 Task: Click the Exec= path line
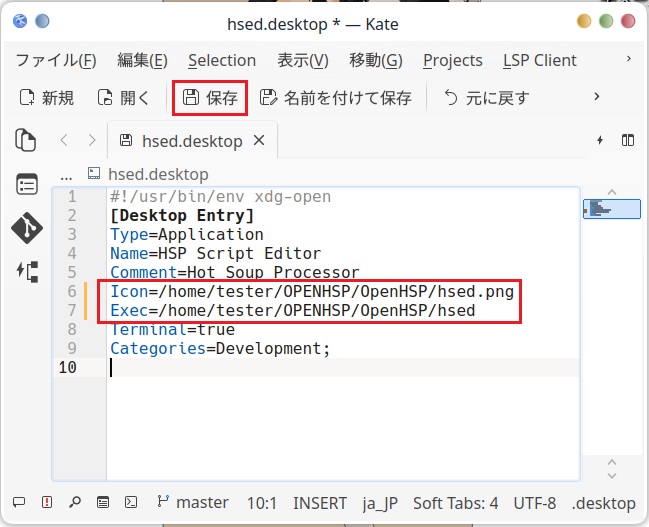point(293,310)
